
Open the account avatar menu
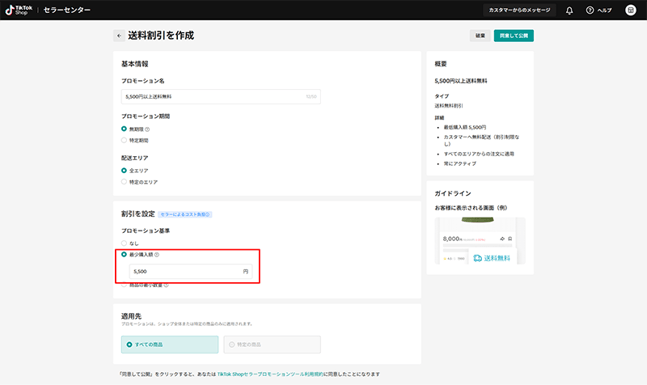pyautogui.click(x=630, y=10)
